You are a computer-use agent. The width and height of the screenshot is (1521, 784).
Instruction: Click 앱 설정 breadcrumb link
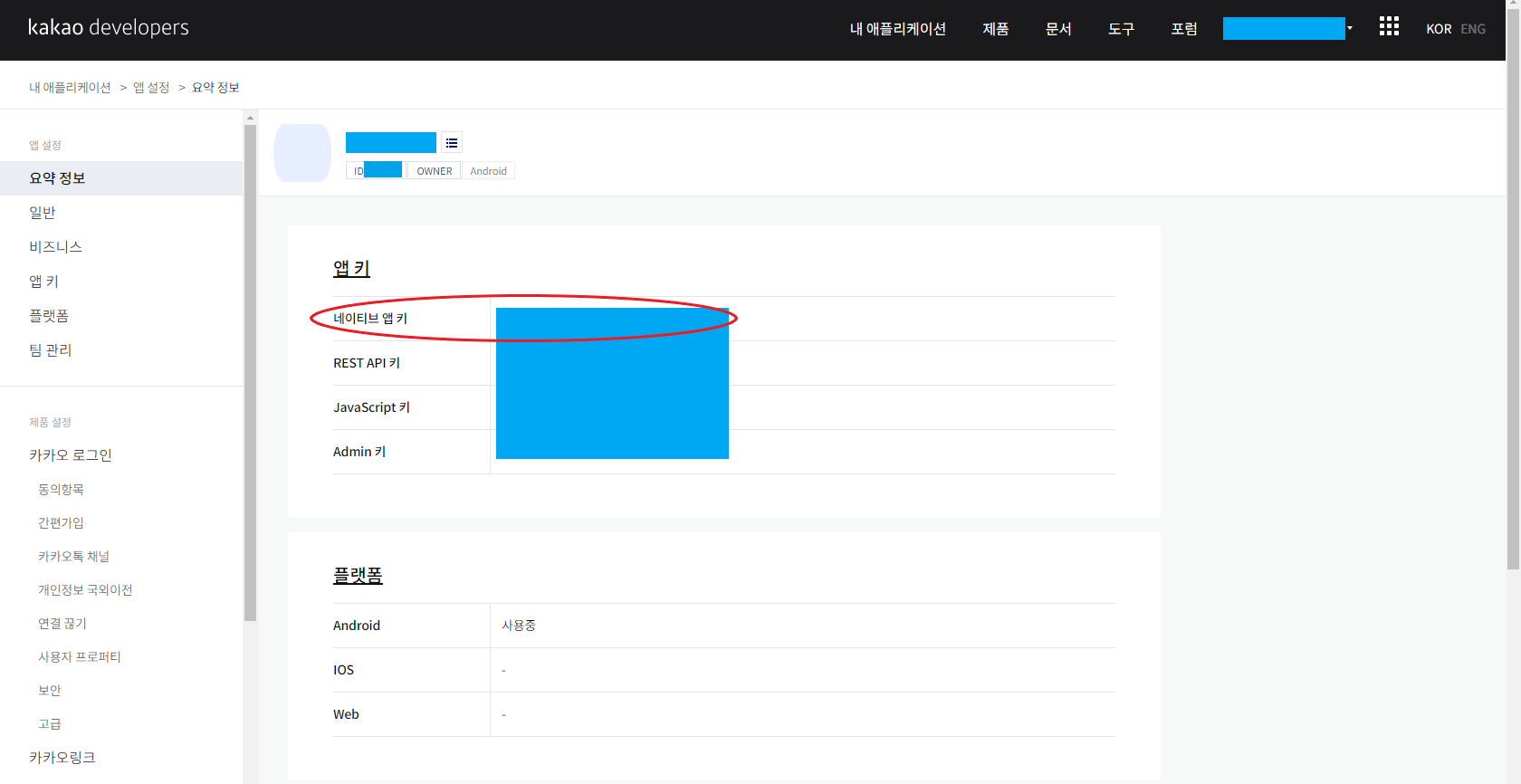pos(151,88)
